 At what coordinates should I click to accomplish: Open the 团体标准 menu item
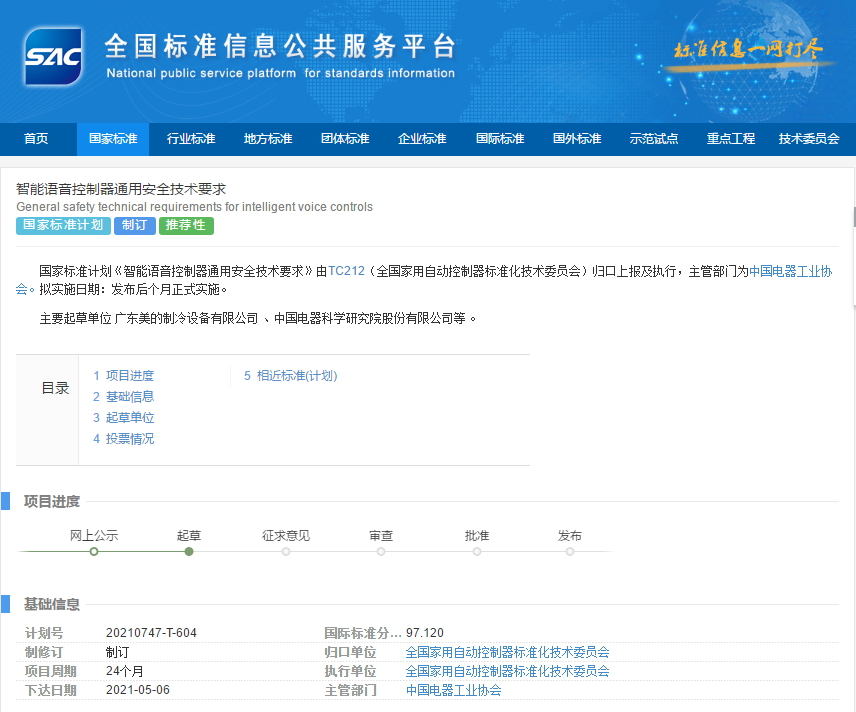point(345,139)
